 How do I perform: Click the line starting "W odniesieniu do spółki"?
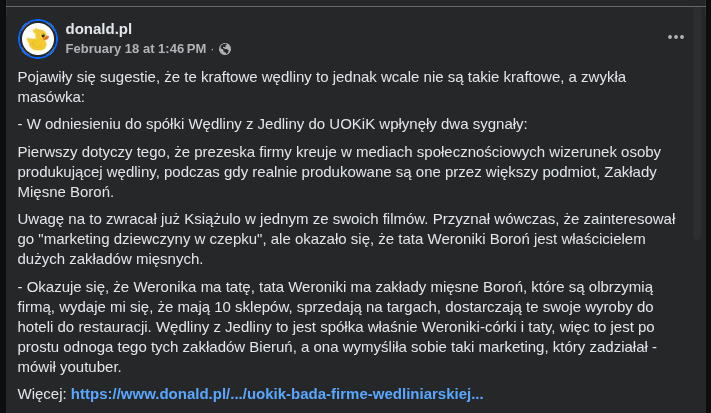(272, 124)
